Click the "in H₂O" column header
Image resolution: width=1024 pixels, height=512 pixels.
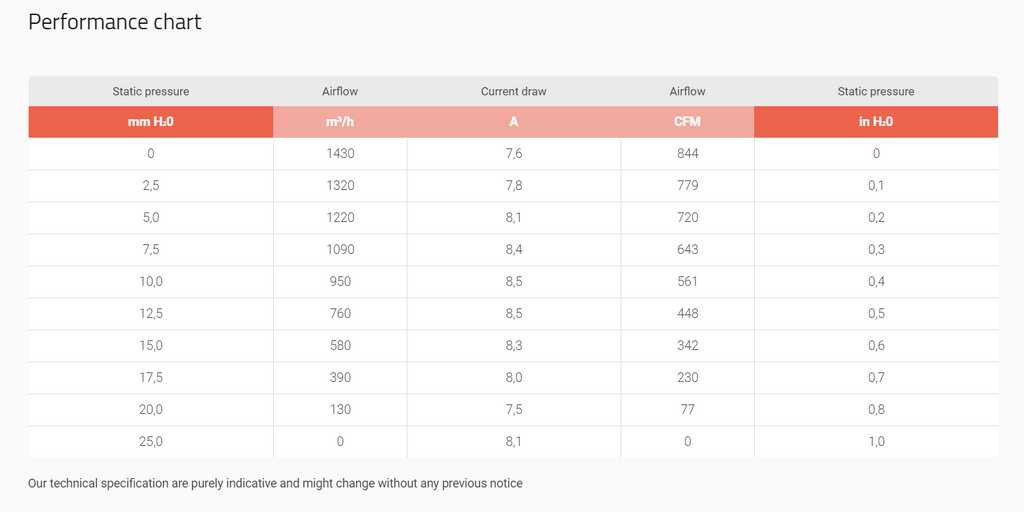(876, 122)
